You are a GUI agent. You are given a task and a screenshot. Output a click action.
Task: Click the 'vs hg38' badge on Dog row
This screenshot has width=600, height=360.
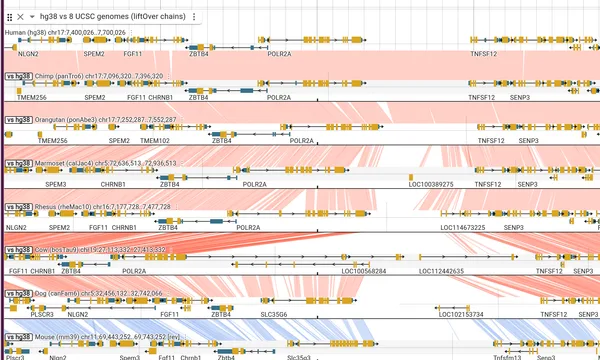point(19,293)
